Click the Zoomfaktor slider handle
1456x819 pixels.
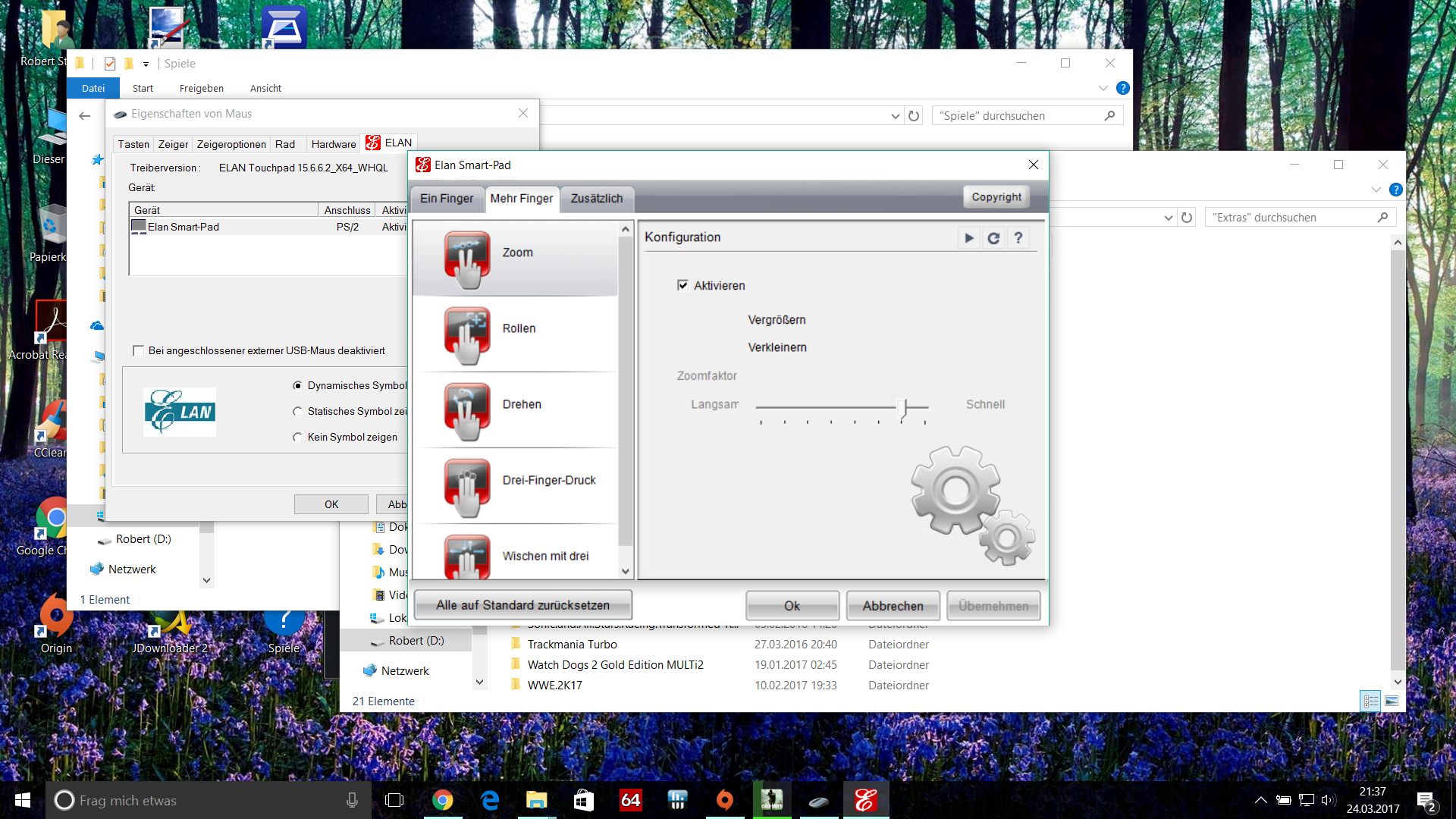pyautogui.click(x=902, y=408)
